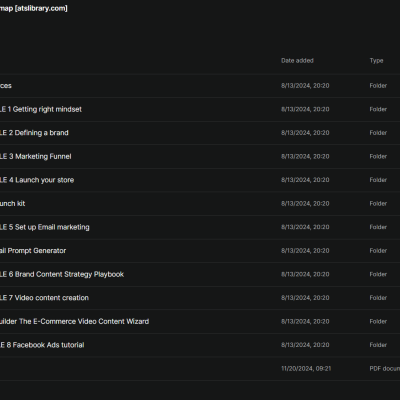Sort by the Date added column header
Image resolution: width=400 pixels, height=400 pixels.
pyautogui.click(x=297, y=61)
